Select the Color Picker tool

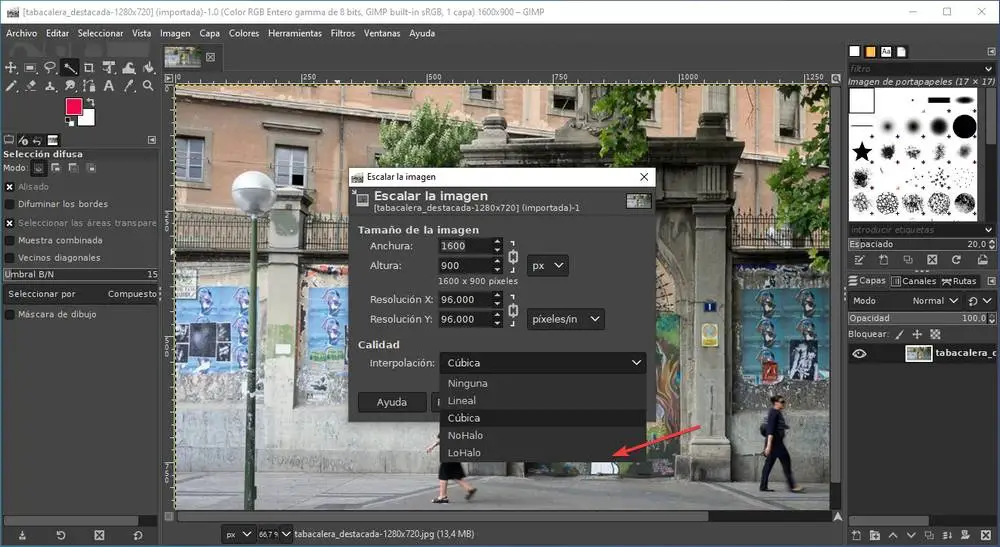point(129,85)
